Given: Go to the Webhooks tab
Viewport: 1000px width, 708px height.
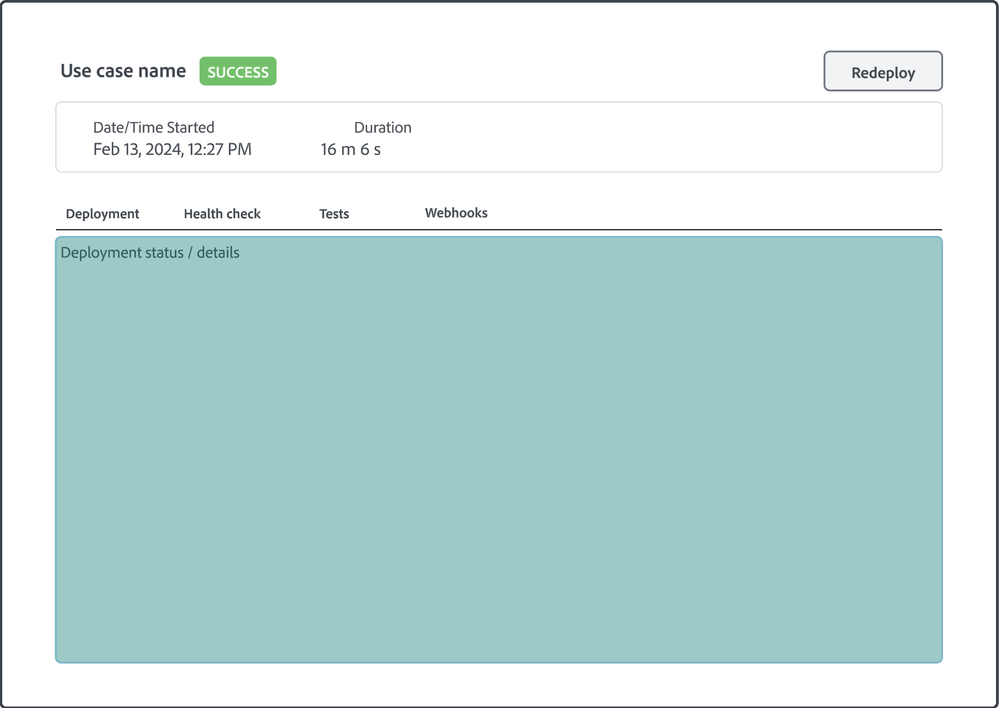Looking at the screenshot, I should pyautogui.click(x=456, y=213).
